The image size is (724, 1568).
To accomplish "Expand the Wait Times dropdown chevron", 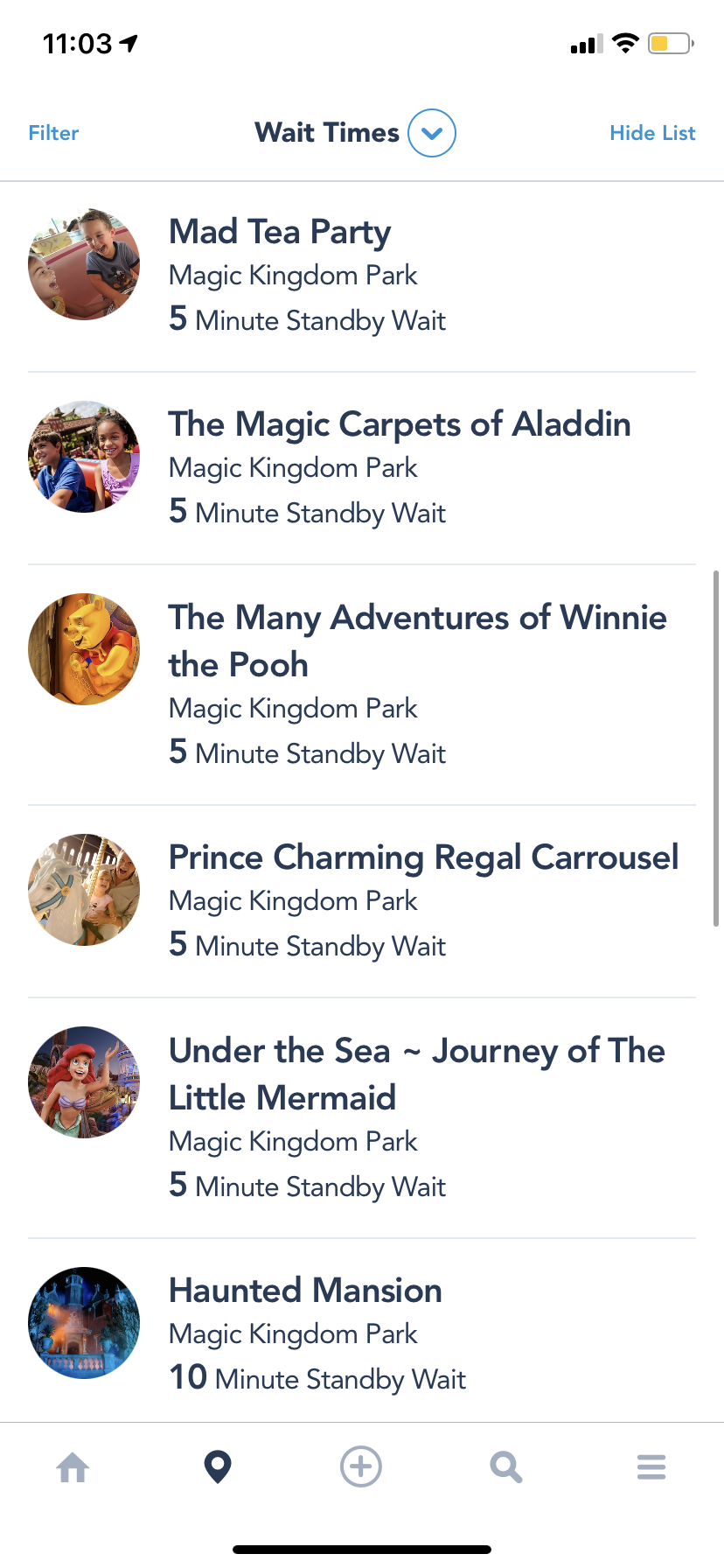I will [432, 133].
